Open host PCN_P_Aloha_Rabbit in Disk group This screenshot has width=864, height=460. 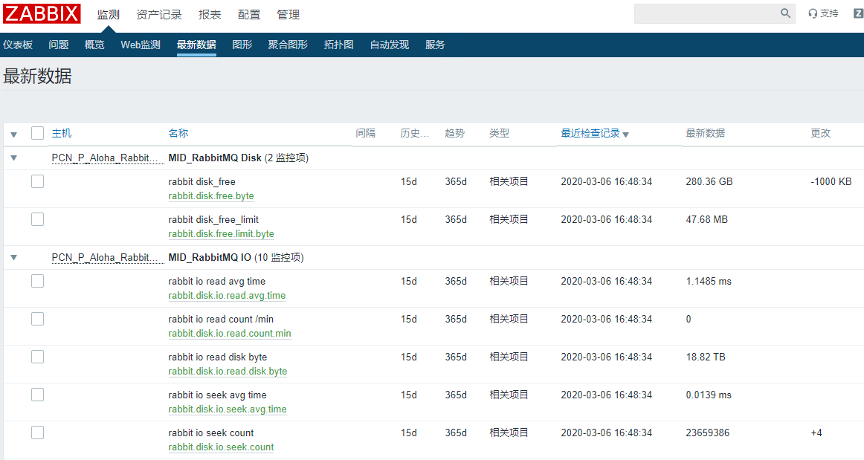point(107,158)
